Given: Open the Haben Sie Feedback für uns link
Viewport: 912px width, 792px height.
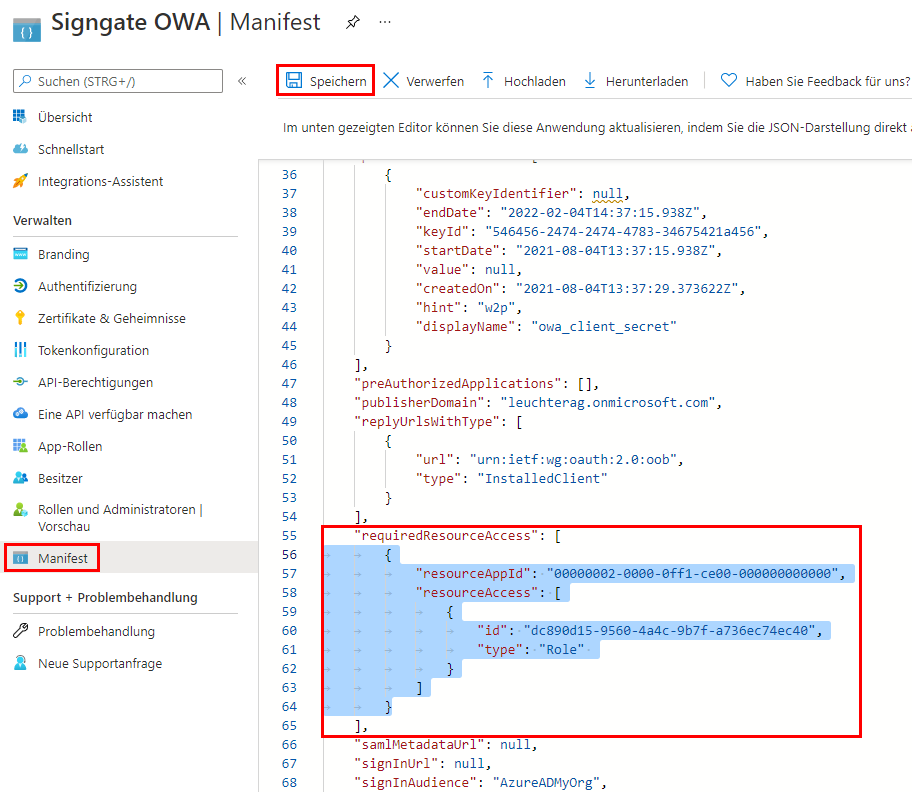Looking at the screenshot, I should (815, 81).
